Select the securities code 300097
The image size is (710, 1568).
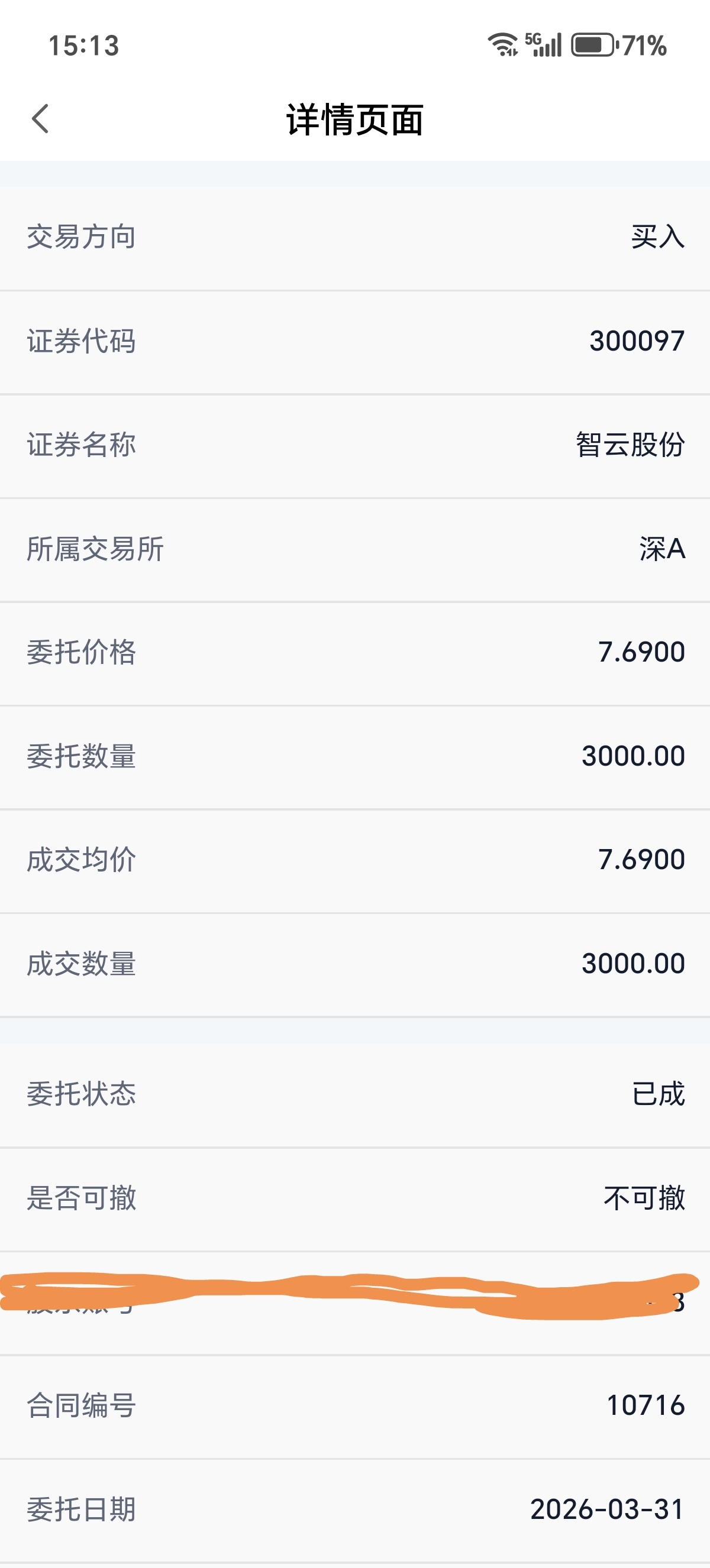tap(637, 341)
